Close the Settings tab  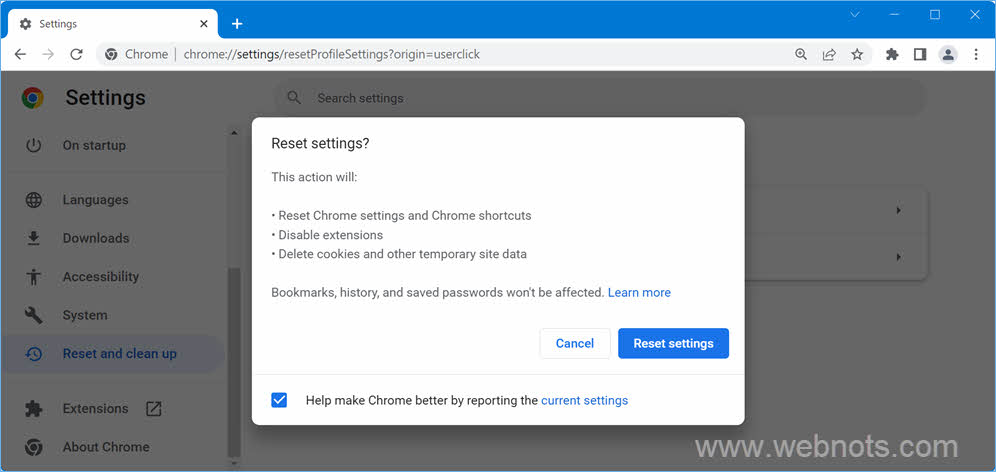click(204, 24)
